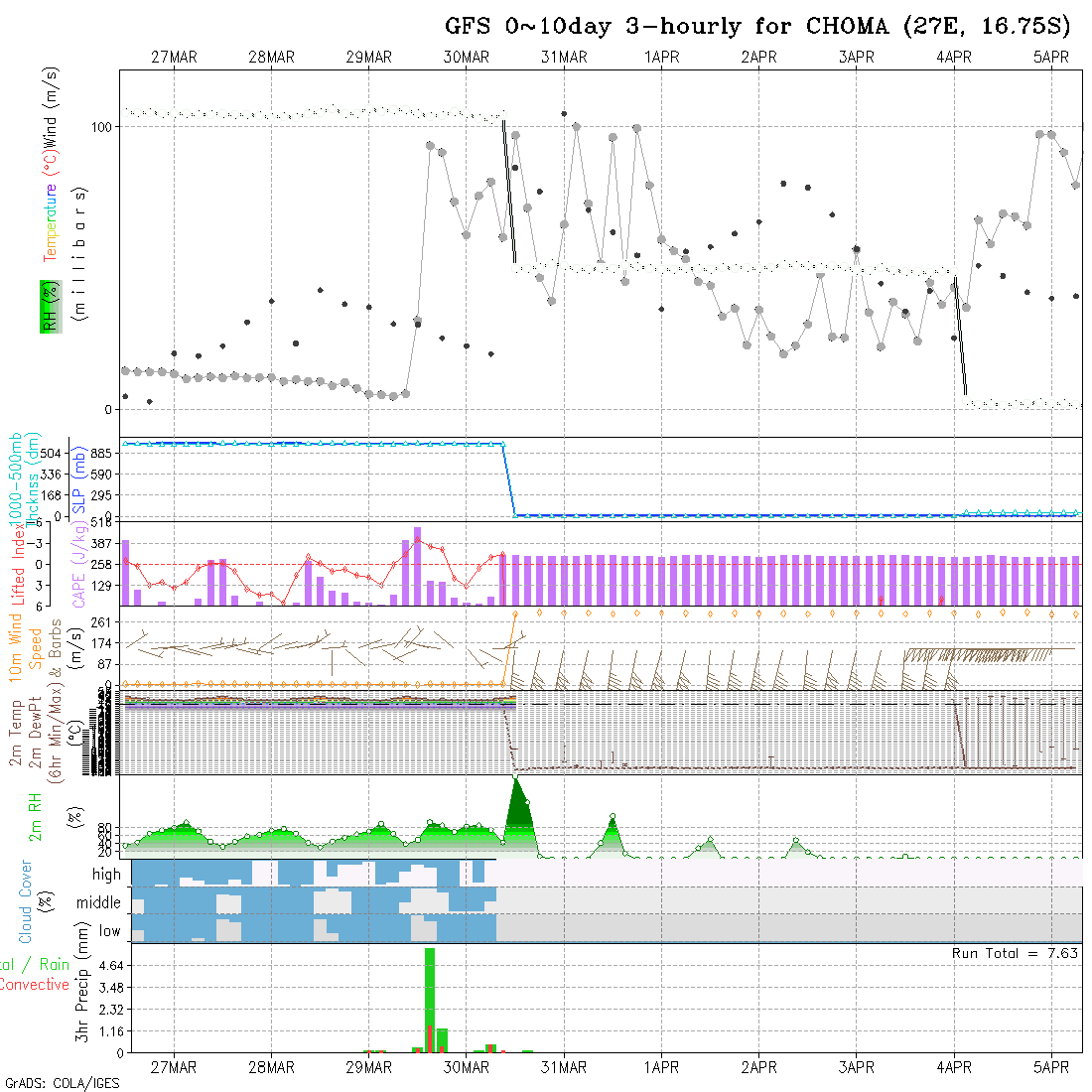This screenshot has height=1092, width=1092.
Task: Click the blue Cloud Cover axis title
Action: (x=27, y=901)
